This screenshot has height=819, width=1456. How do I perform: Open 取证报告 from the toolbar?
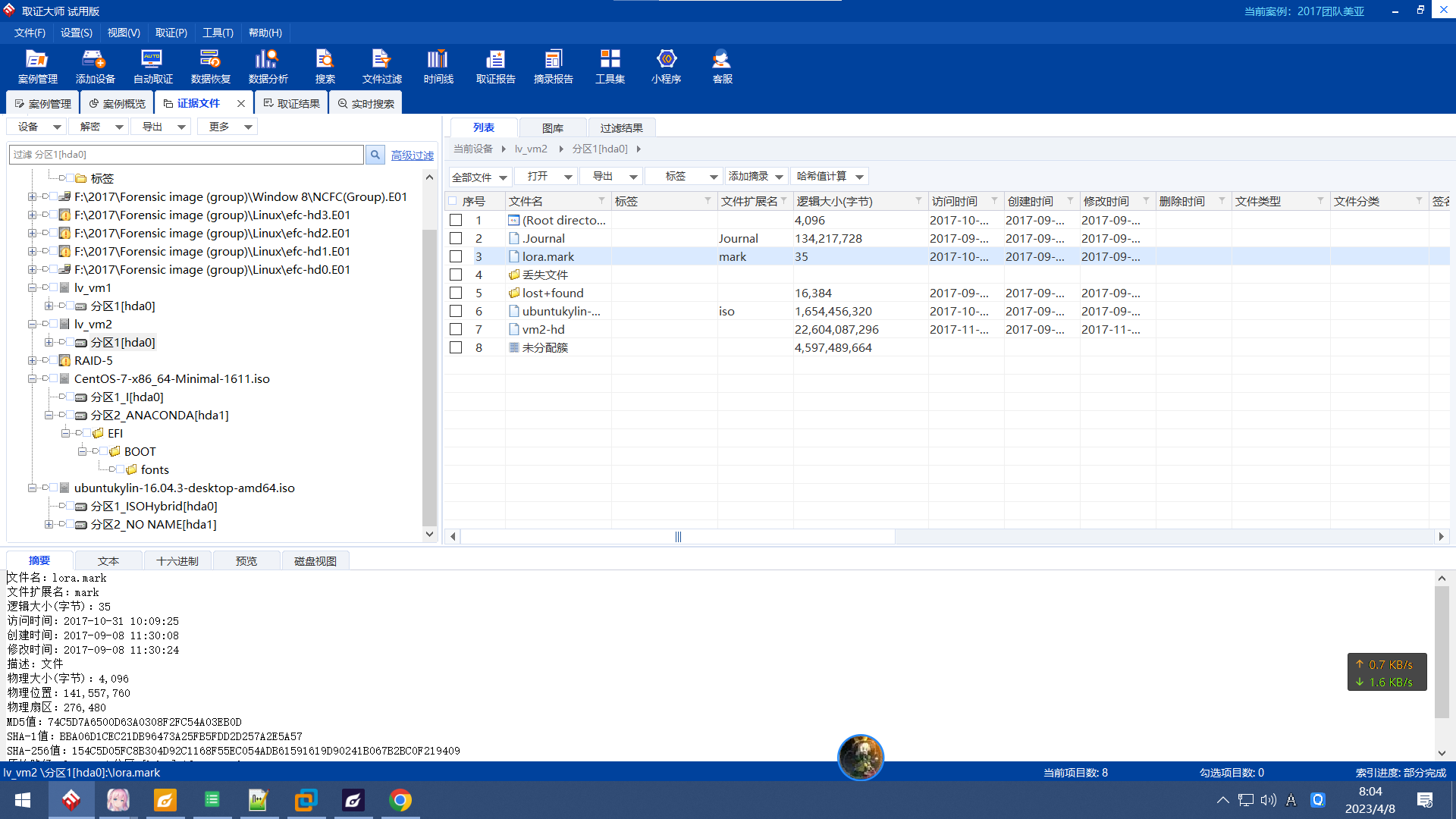tap(495, 66)
